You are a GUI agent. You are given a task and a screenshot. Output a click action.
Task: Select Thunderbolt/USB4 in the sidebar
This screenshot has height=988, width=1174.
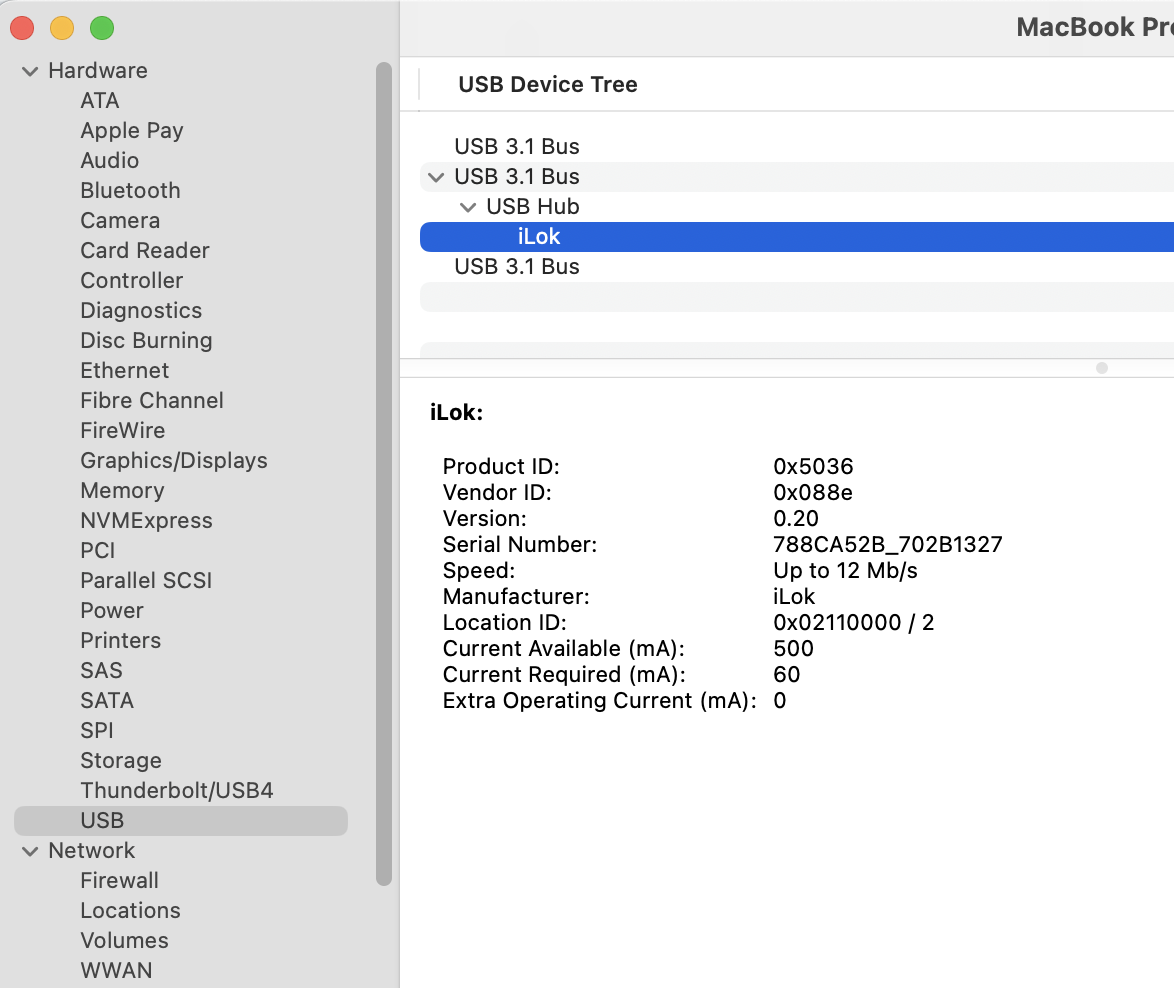point(177,790)
